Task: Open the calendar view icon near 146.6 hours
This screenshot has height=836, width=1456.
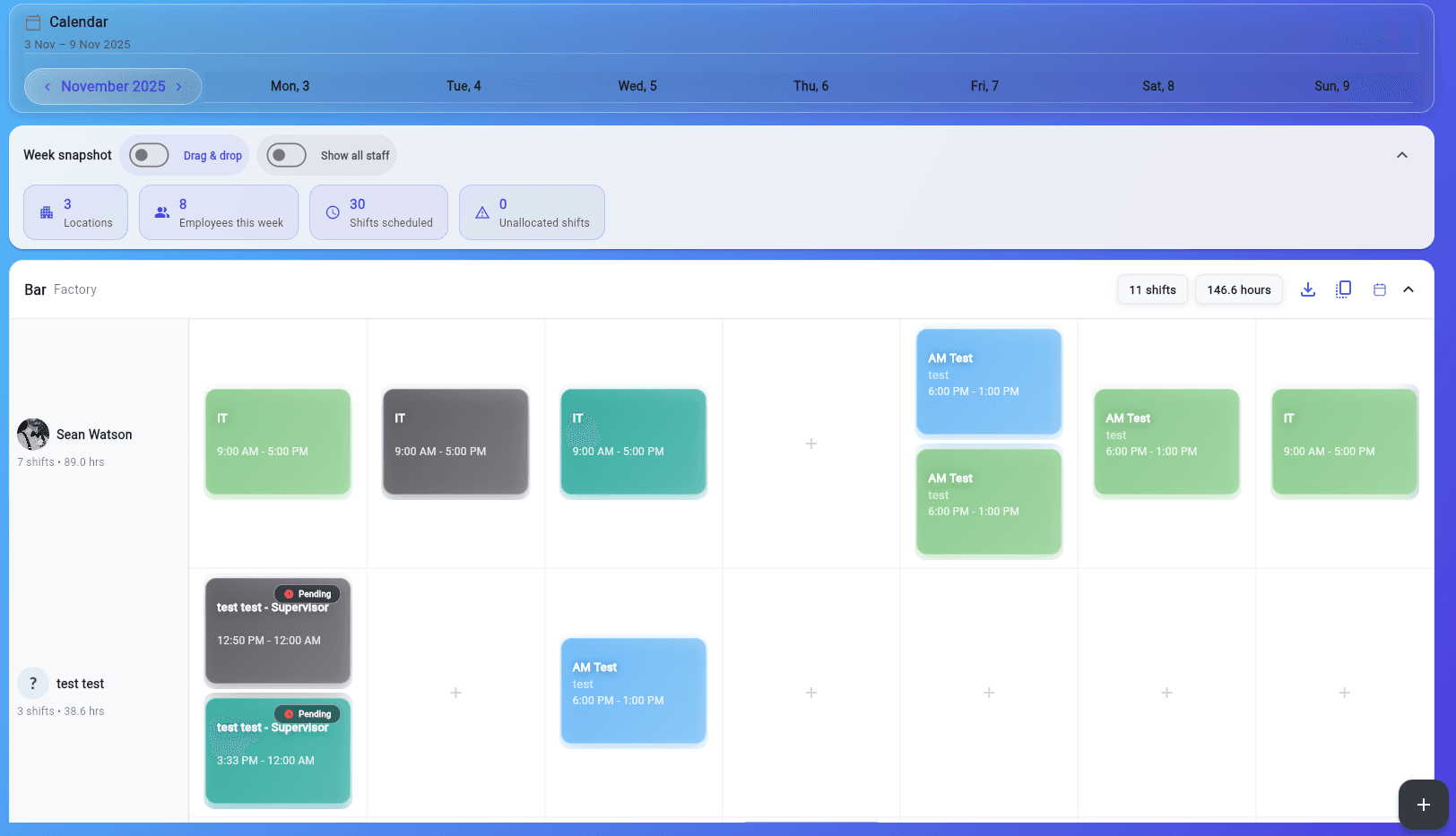Action: (1379, 289)
